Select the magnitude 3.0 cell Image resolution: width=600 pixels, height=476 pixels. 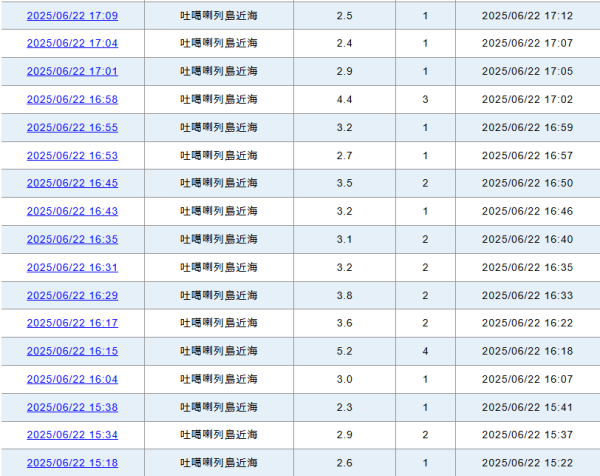[344, 380]
